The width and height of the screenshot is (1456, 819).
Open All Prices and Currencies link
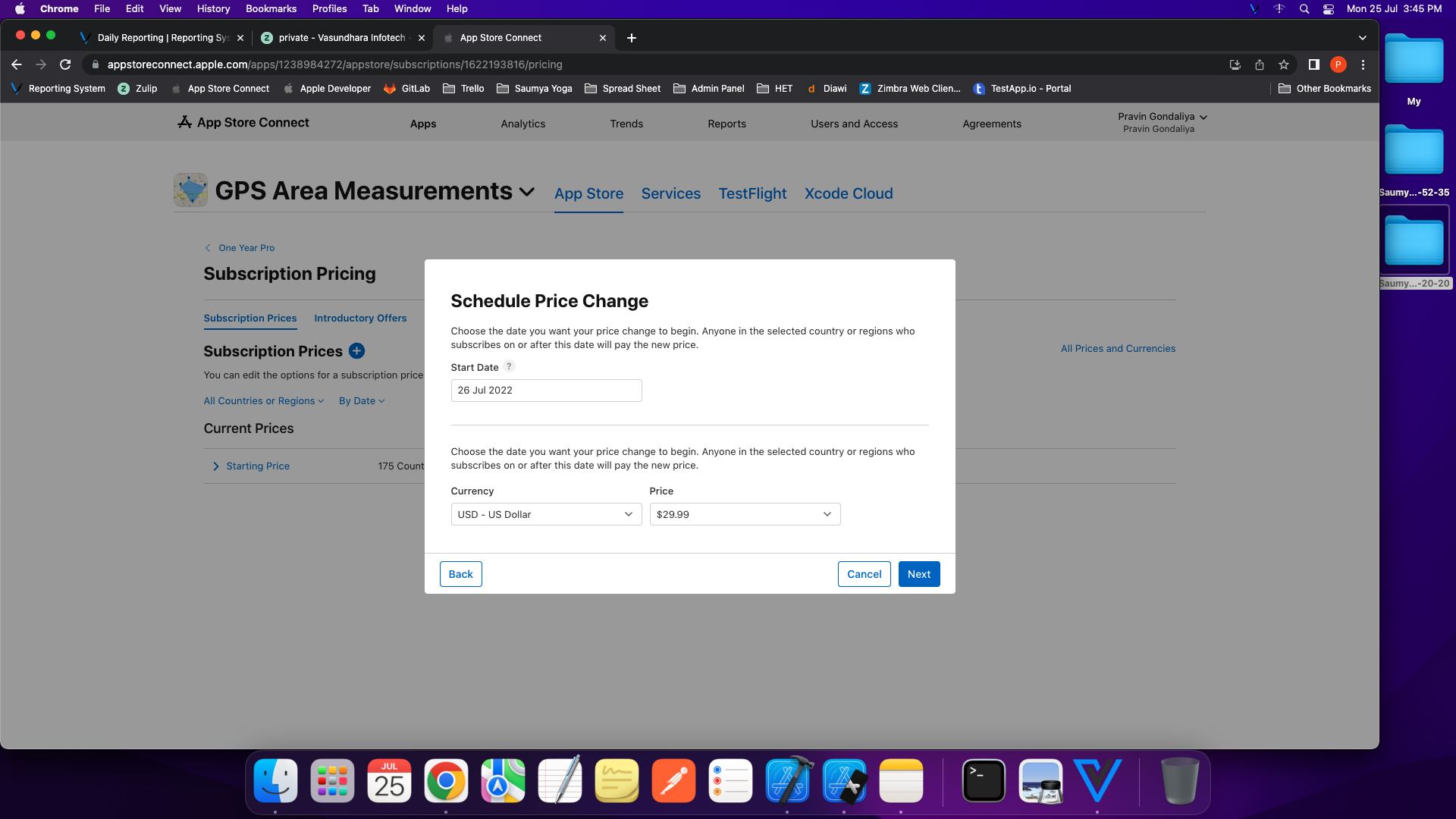(x=1118, y=349)
